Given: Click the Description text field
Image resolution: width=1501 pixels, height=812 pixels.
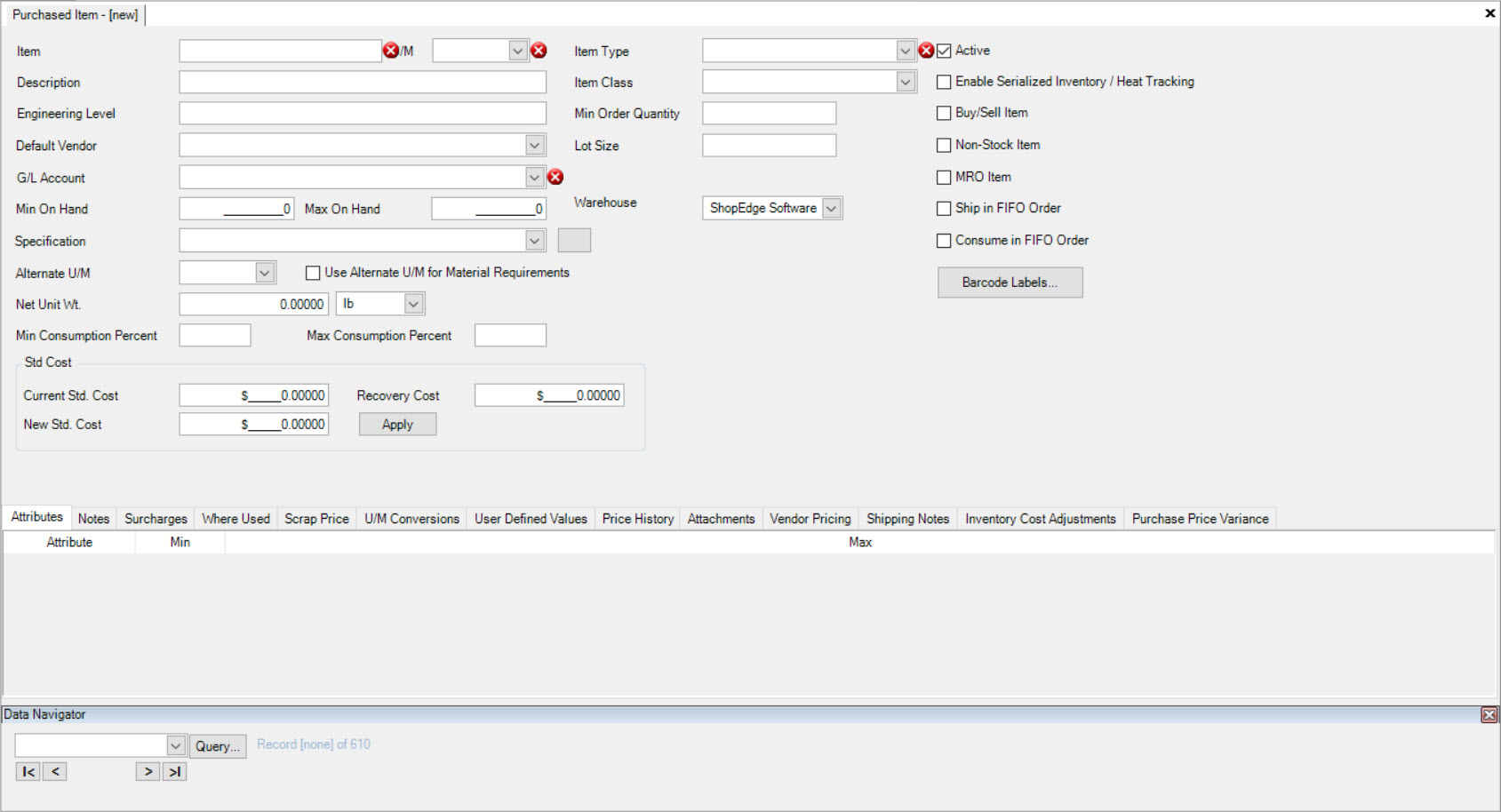Looking at the screenshot, I should click(363, 82).
